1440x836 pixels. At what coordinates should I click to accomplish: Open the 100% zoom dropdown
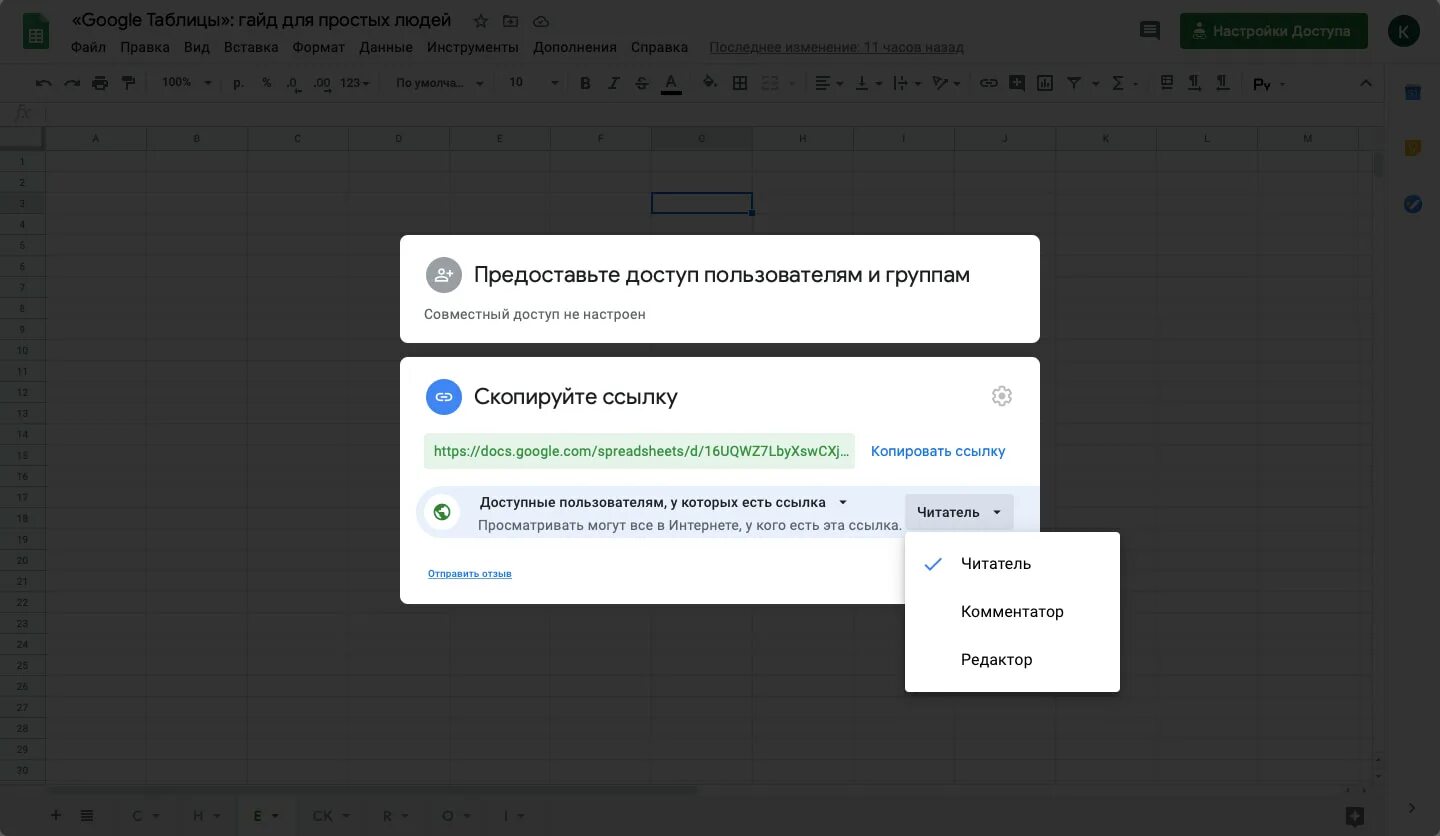click(187, 83)
